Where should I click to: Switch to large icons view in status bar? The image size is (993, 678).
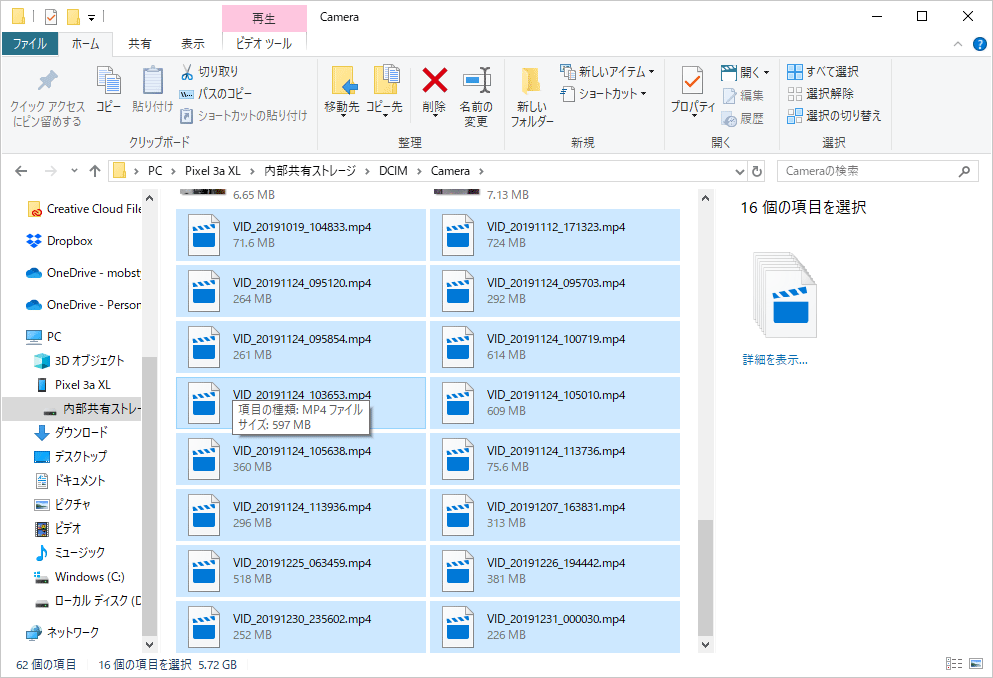(977, 663)
